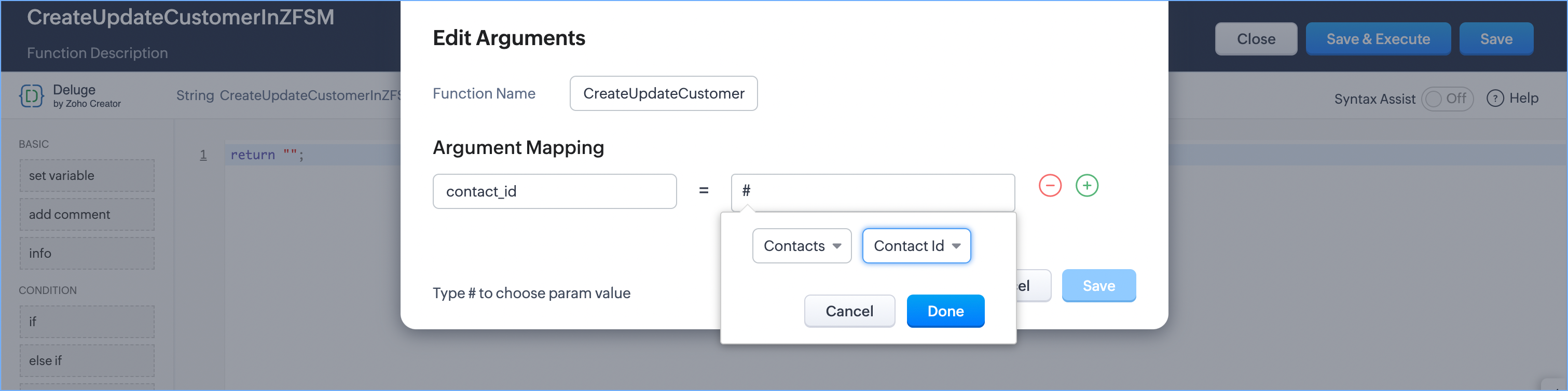The image size is (1568, 391).
Task: Open the Contacts module dropdown
Action: (801, 246)
